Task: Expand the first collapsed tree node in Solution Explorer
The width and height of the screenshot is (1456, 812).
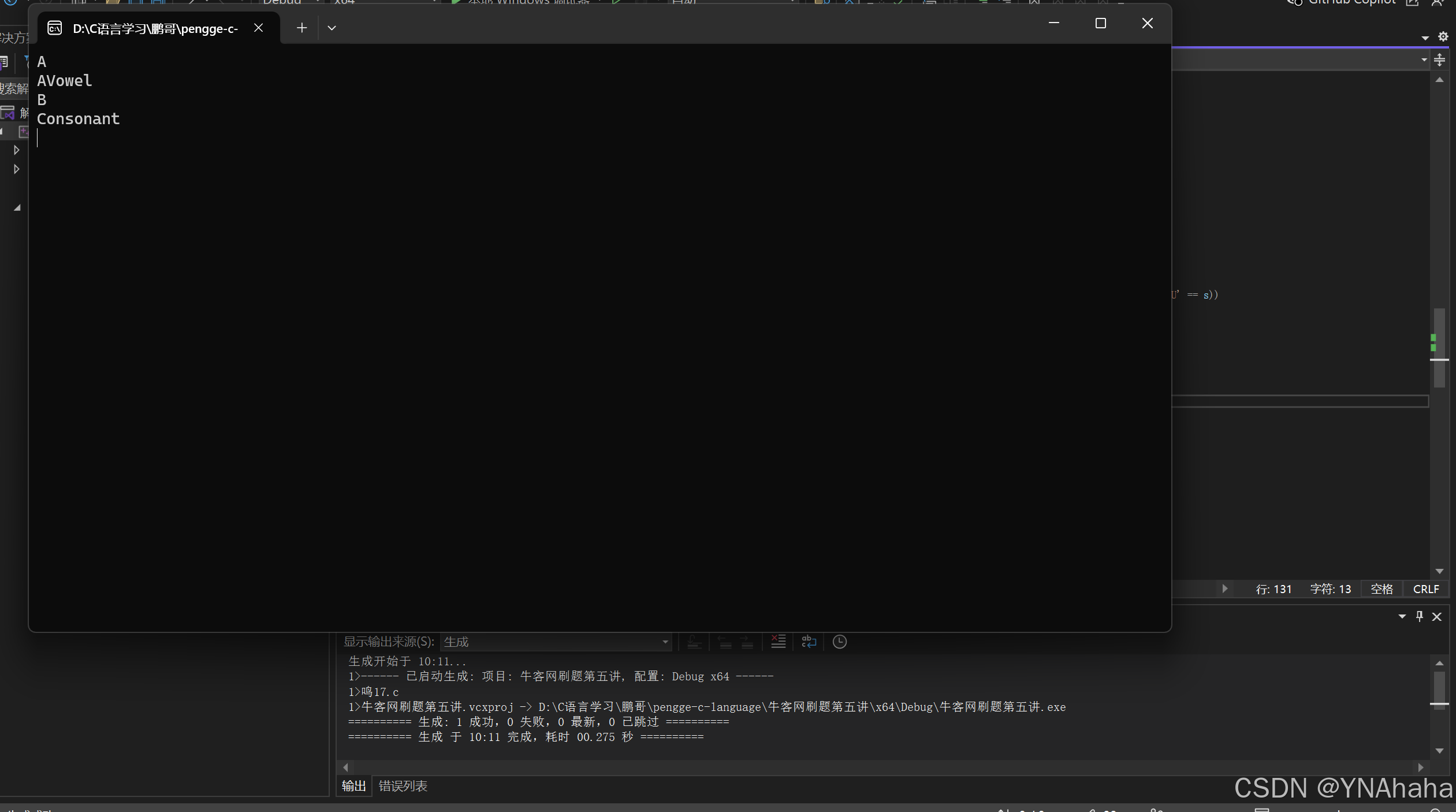Action: (x=16, y=150)
